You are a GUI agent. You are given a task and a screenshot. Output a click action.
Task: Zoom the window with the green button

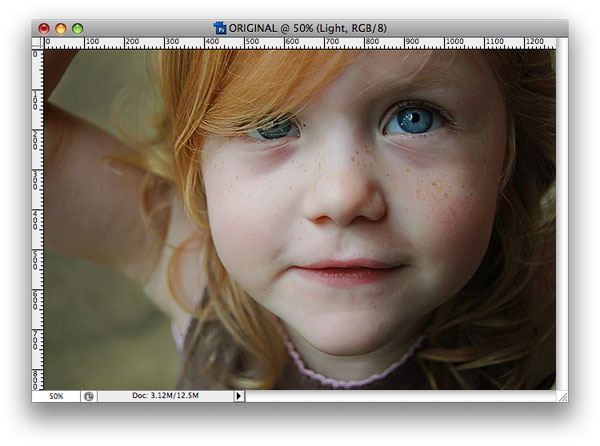(78, 28)
